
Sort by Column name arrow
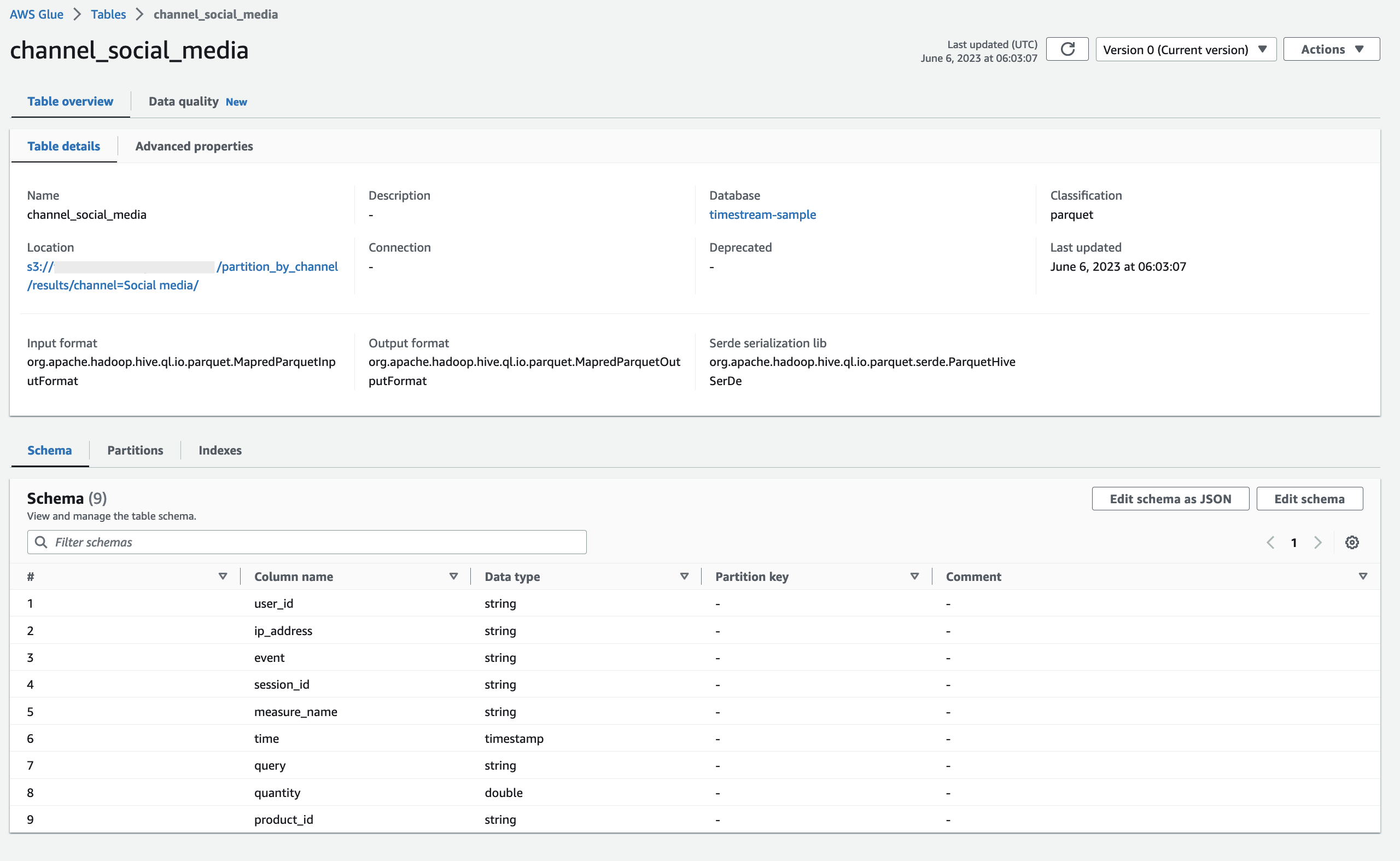[453, 576]
